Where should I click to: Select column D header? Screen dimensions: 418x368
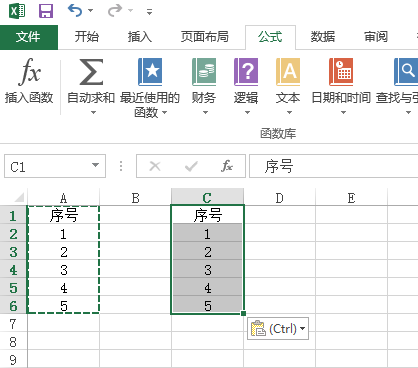(x=279, y=198)
